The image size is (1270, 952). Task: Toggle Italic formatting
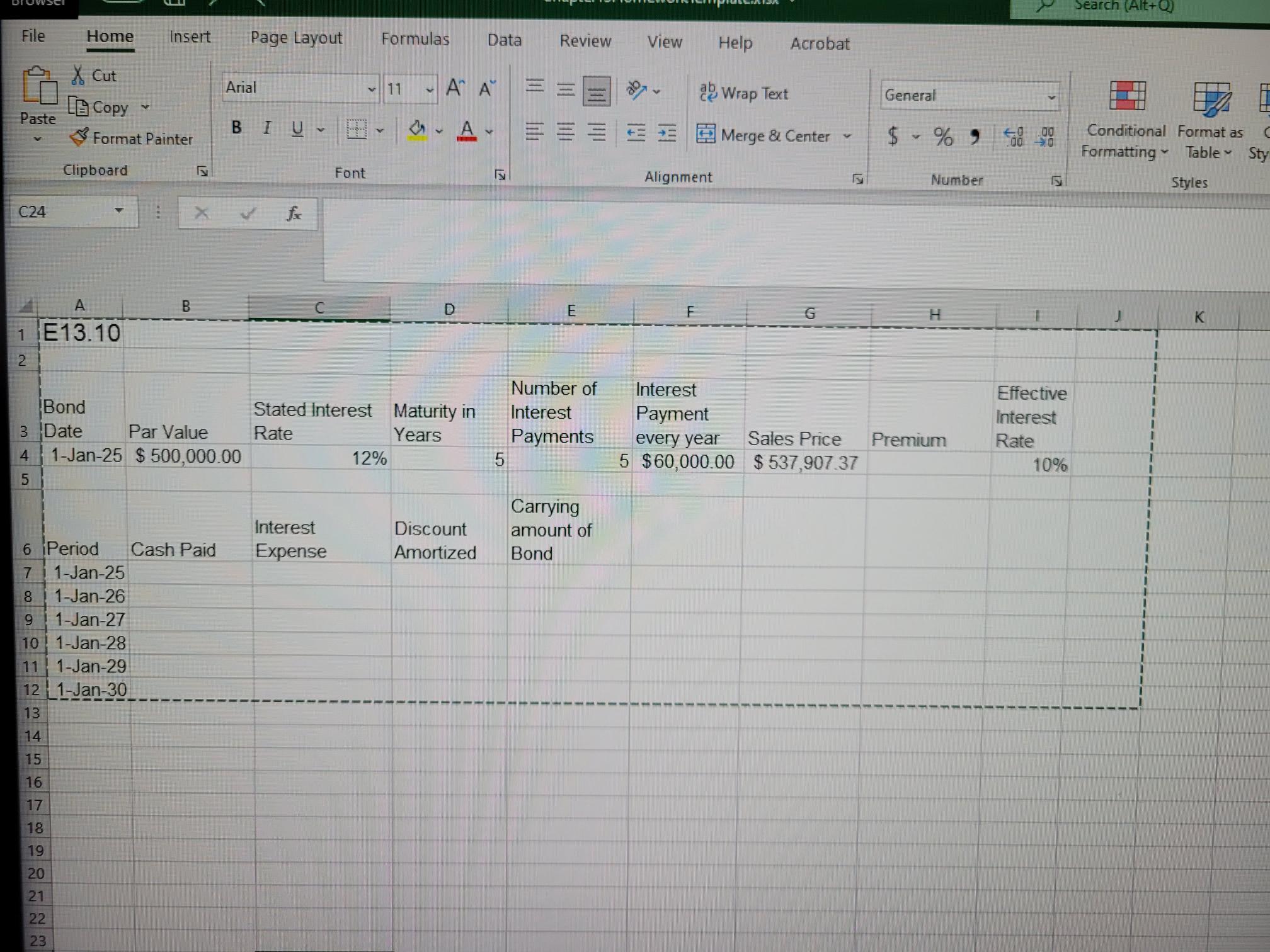point(267,128)
